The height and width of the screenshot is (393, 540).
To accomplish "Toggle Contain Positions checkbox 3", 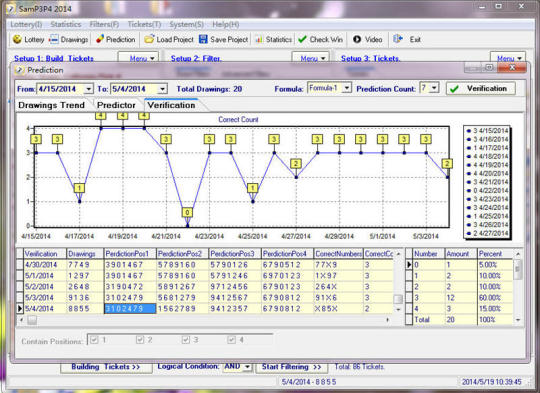I will coord(186,340).
